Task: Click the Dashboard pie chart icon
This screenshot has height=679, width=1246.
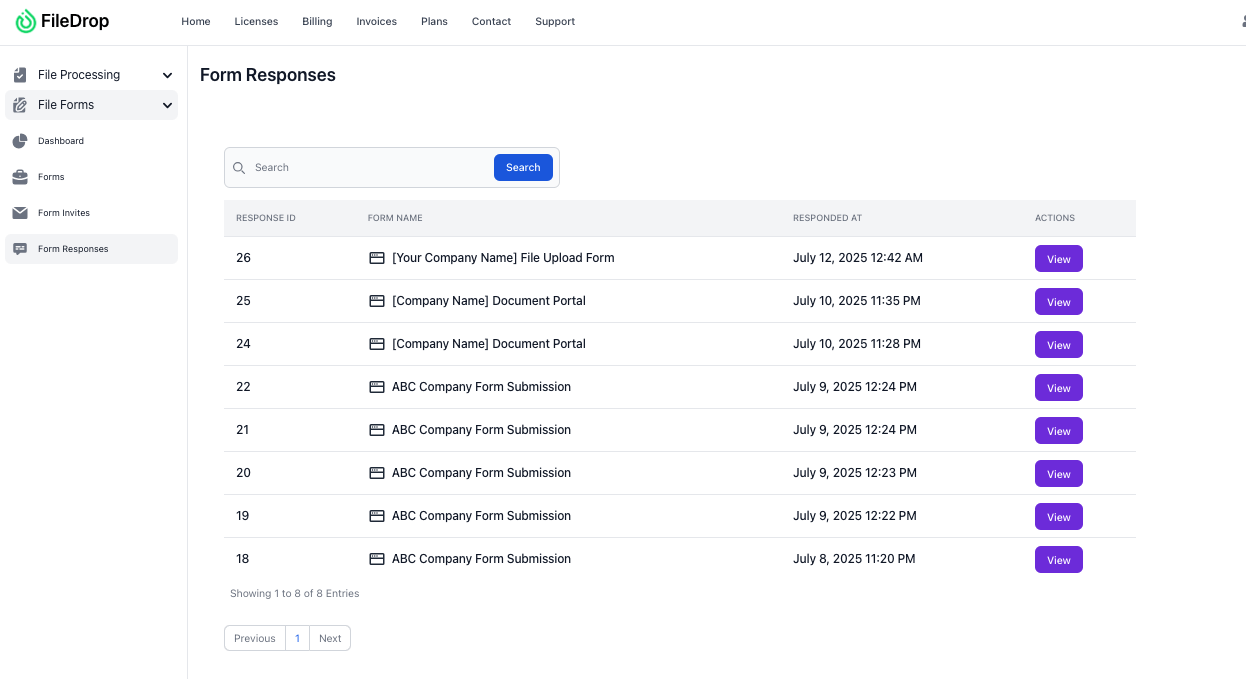Action: point(20,141)
